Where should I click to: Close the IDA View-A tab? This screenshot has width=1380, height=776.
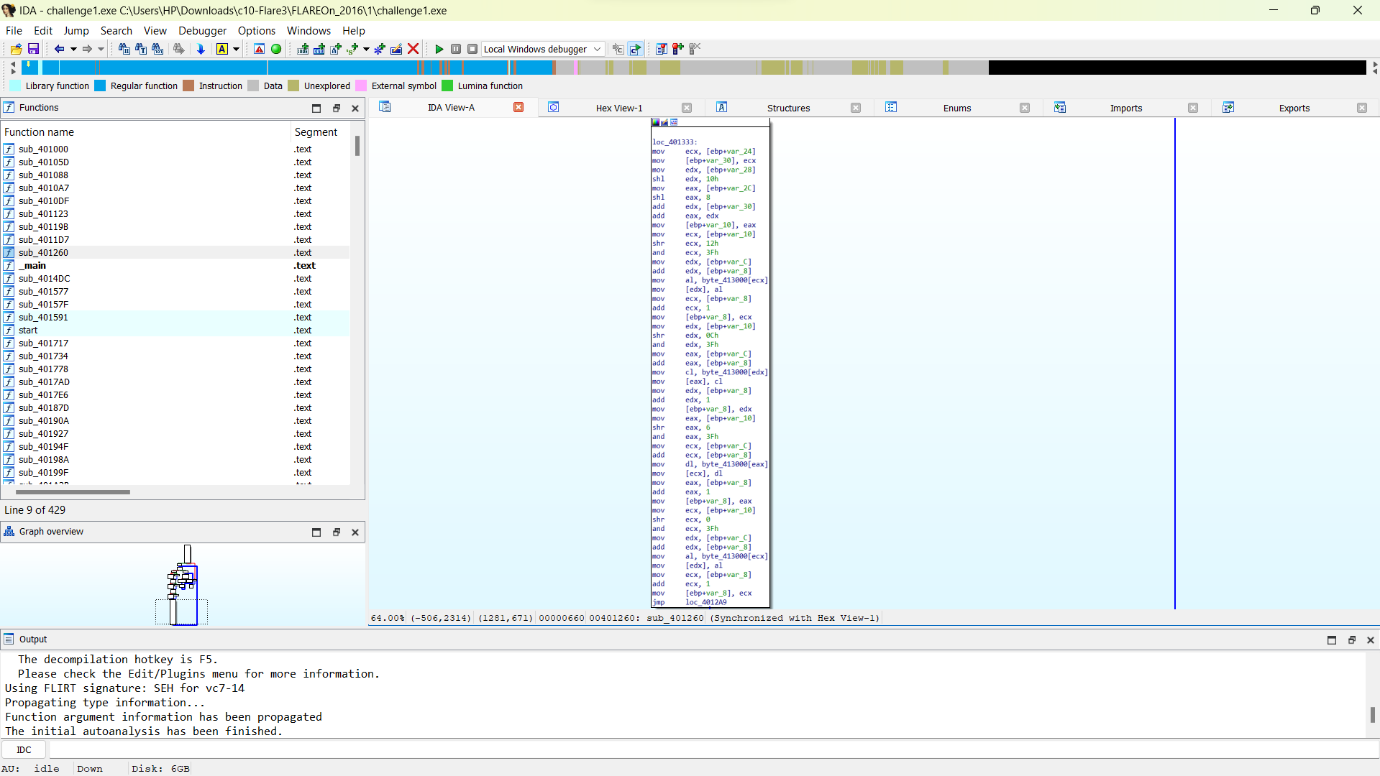(518, 108)
